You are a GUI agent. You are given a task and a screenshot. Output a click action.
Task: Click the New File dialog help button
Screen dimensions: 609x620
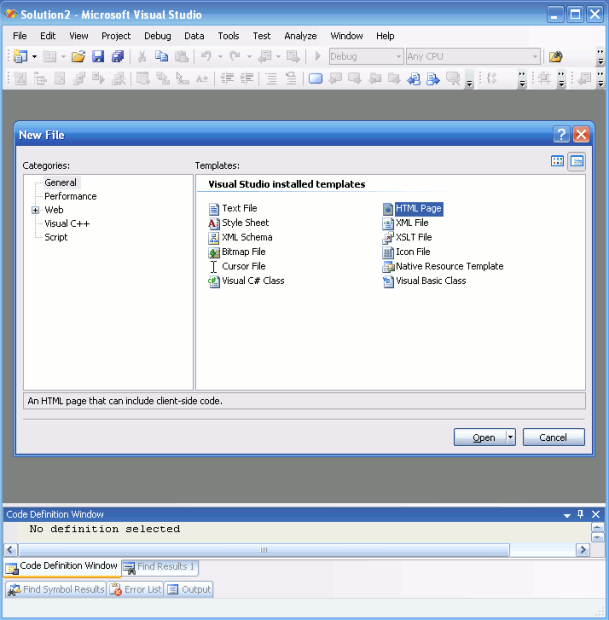(x=561, y=135)
